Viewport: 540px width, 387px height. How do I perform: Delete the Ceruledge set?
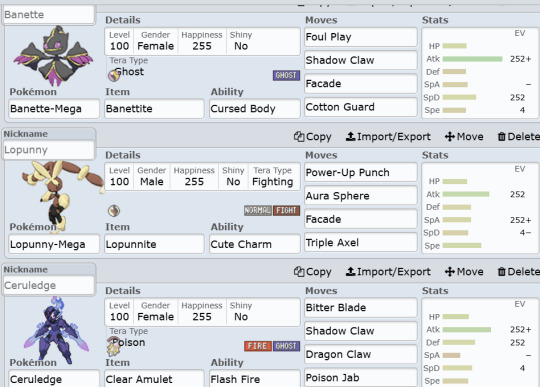(518, 272)
